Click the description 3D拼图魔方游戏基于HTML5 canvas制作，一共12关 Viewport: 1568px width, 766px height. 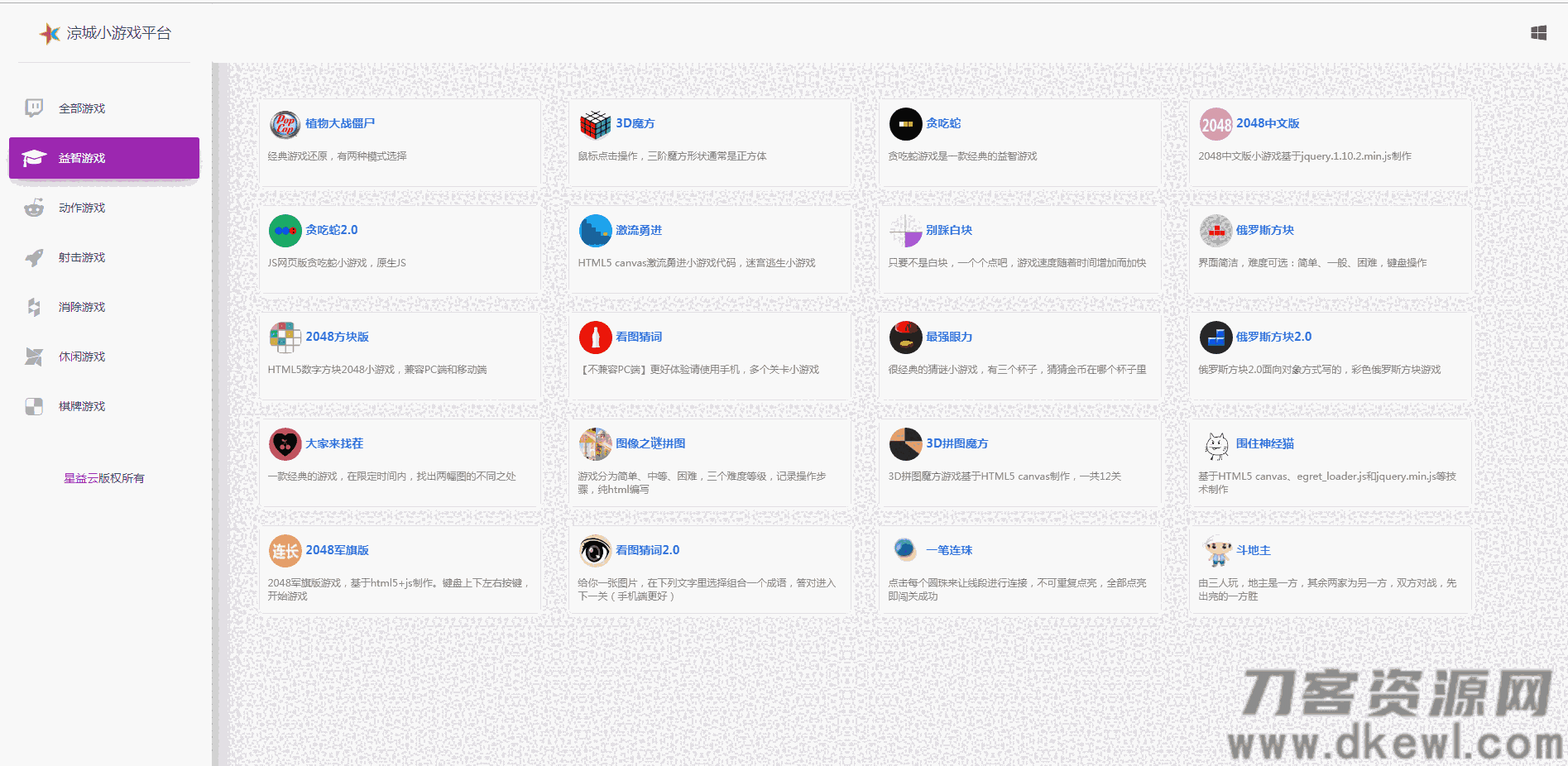pos(1005,476)
